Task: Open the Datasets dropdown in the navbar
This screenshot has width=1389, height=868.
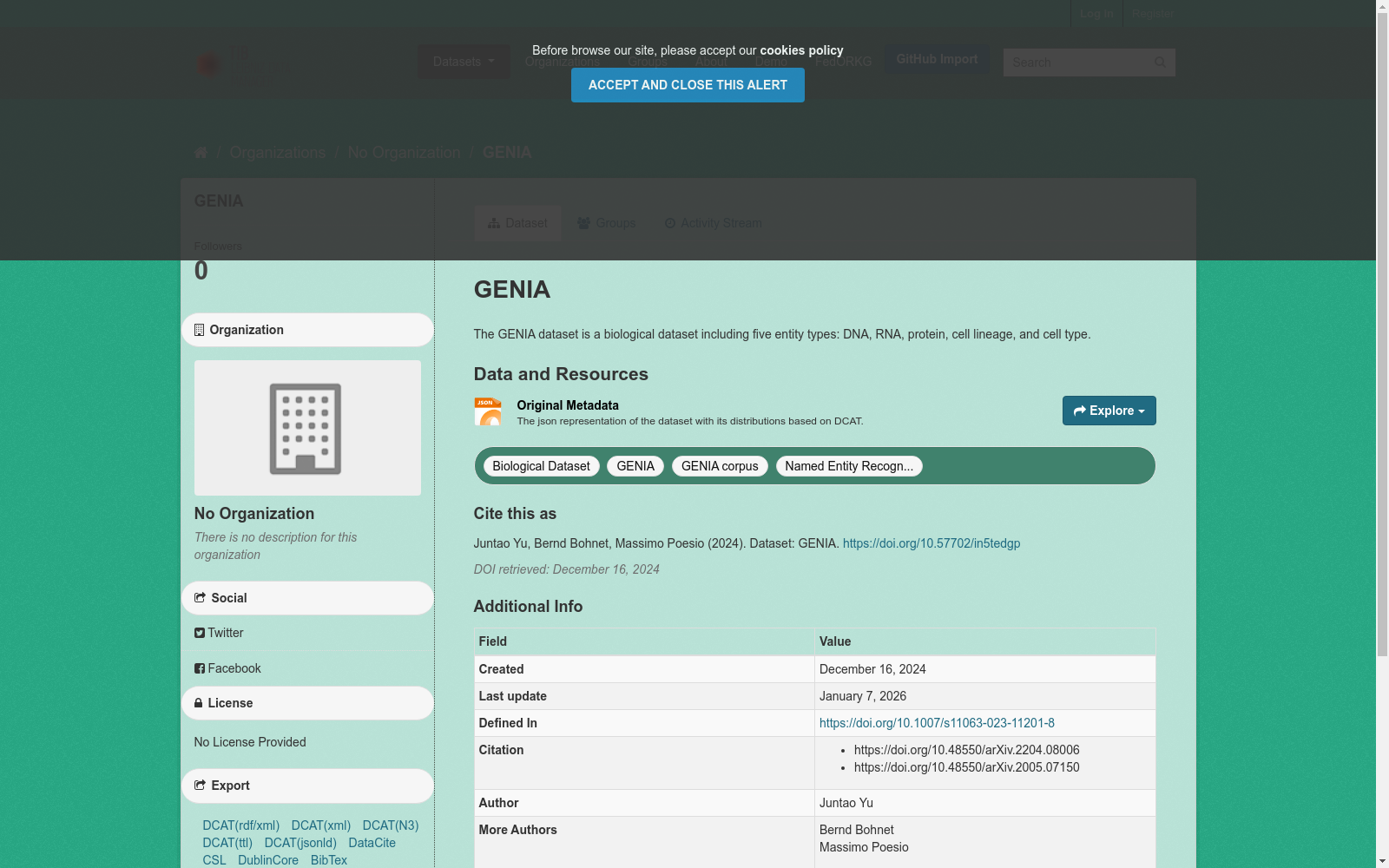Action: pos(463,62)
